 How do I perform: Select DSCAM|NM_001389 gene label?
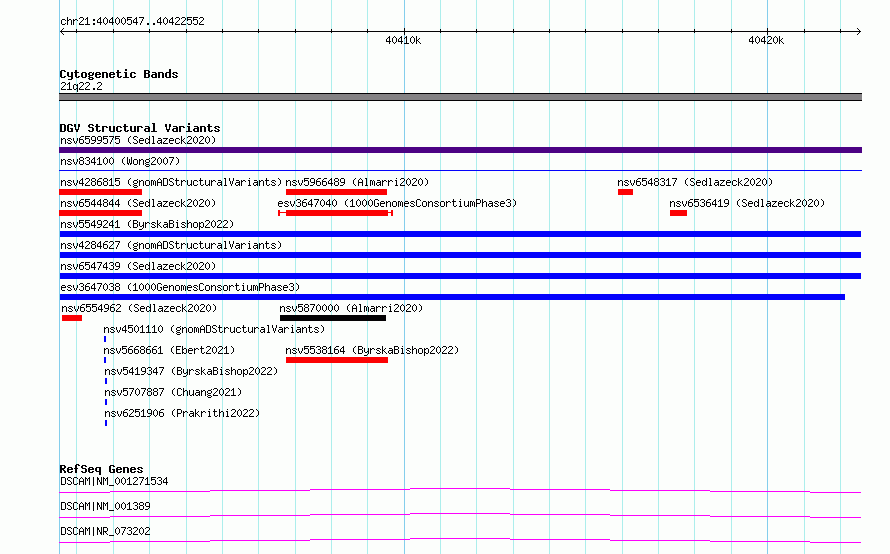pos(105,506)
